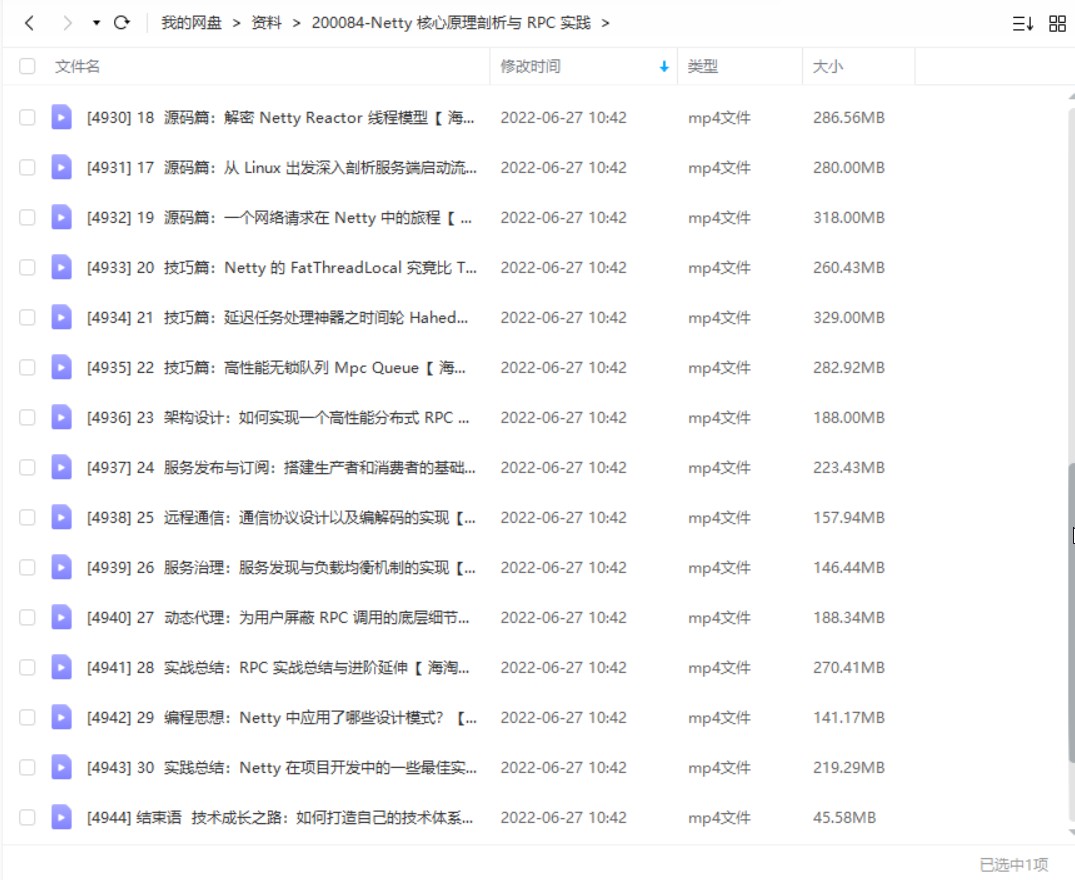Click video icon of [4939] 26 服务治理
The height and width of the screenshot is (880, 1075).
pos(62,567)
